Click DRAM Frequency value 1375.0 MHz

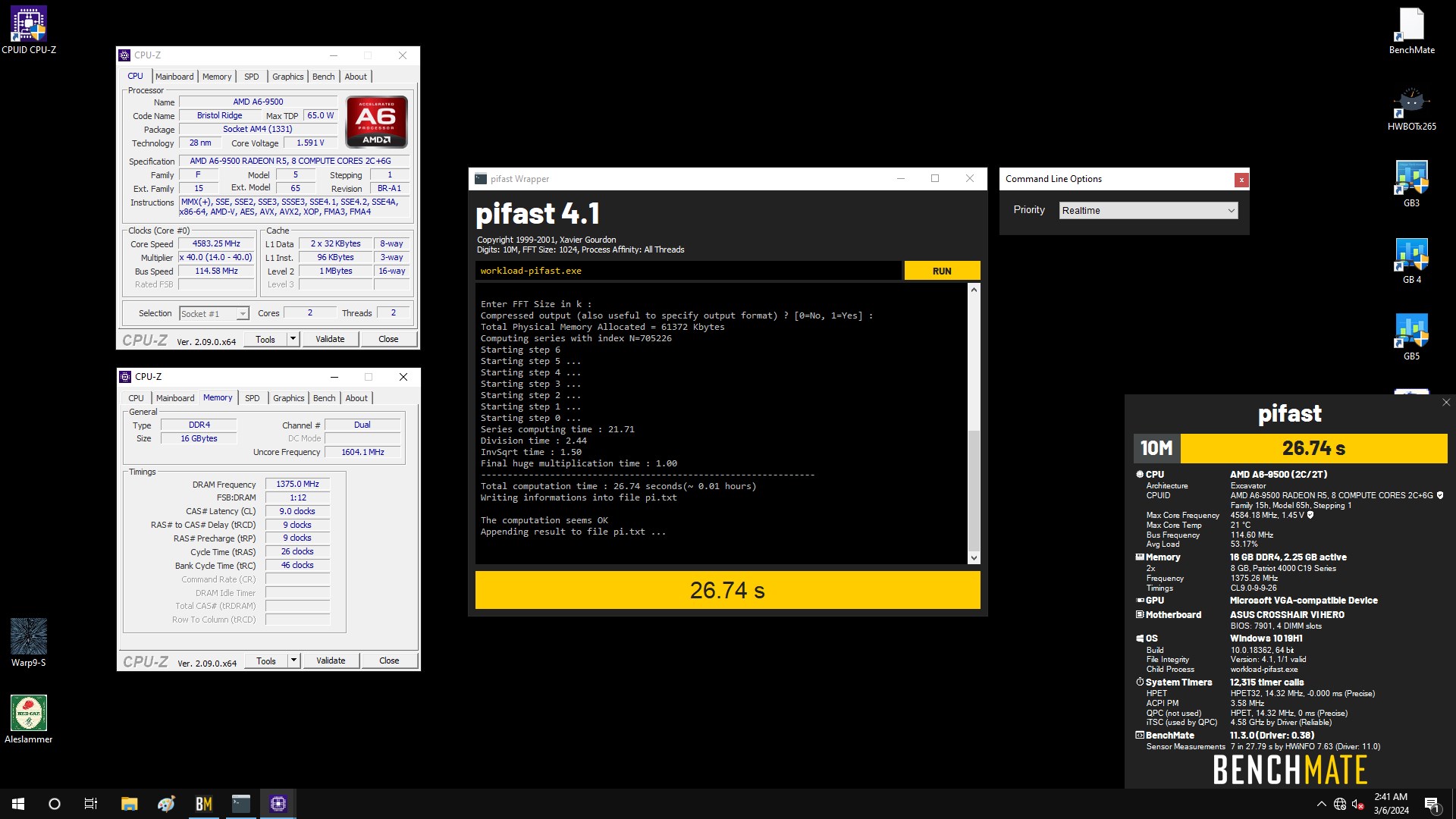[297, 484]
